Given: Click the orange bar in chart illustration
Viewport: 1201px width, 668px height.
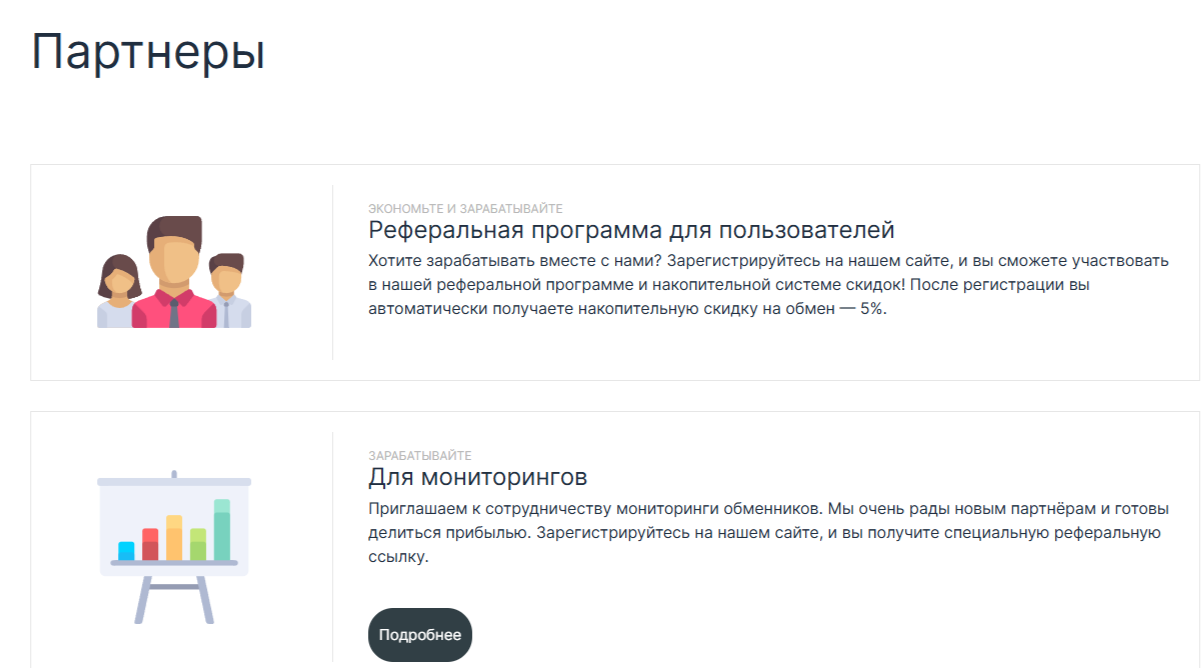Looking at the screenshot, I should click(x=174, y=538).
